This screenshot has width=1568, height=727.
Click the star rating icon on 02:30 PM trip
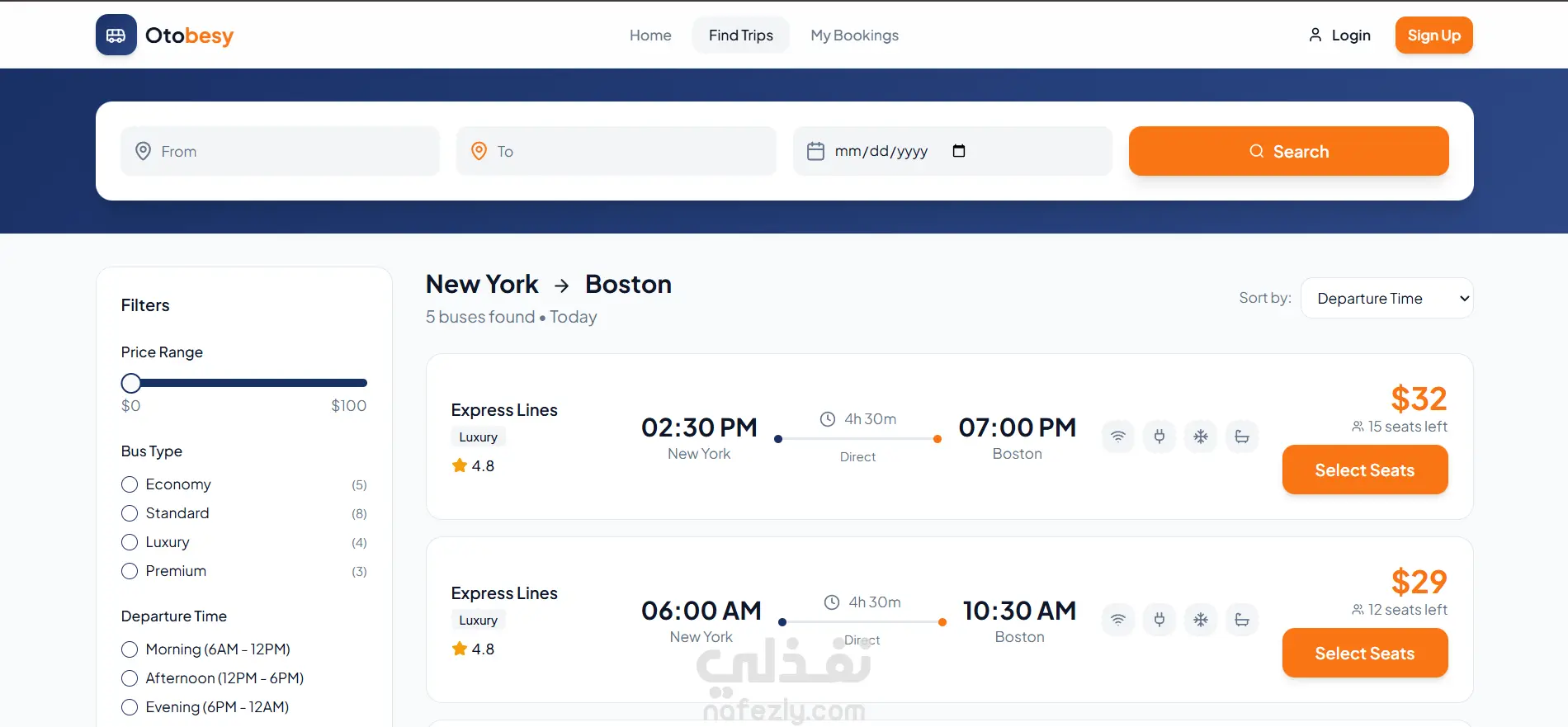(460, 465)
